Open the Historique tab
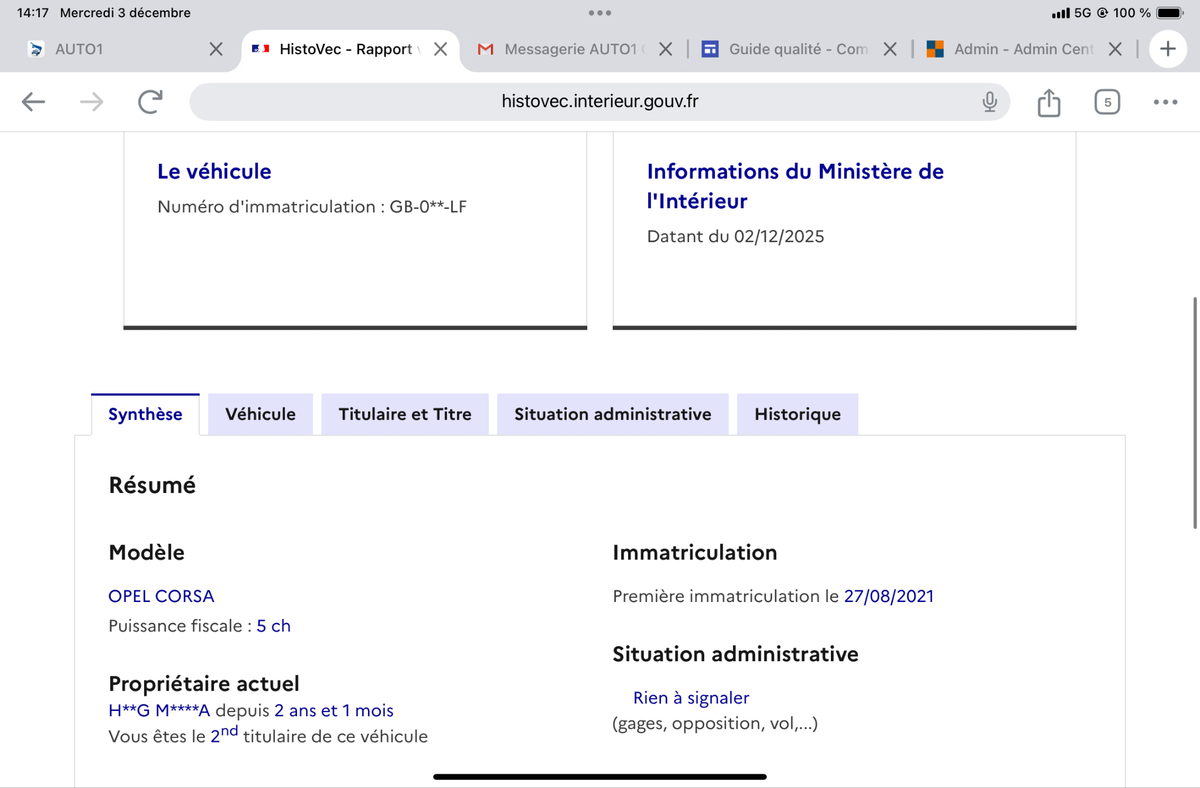The height and width of the screenshot is (788, 1200). click(x=797, y=414)
